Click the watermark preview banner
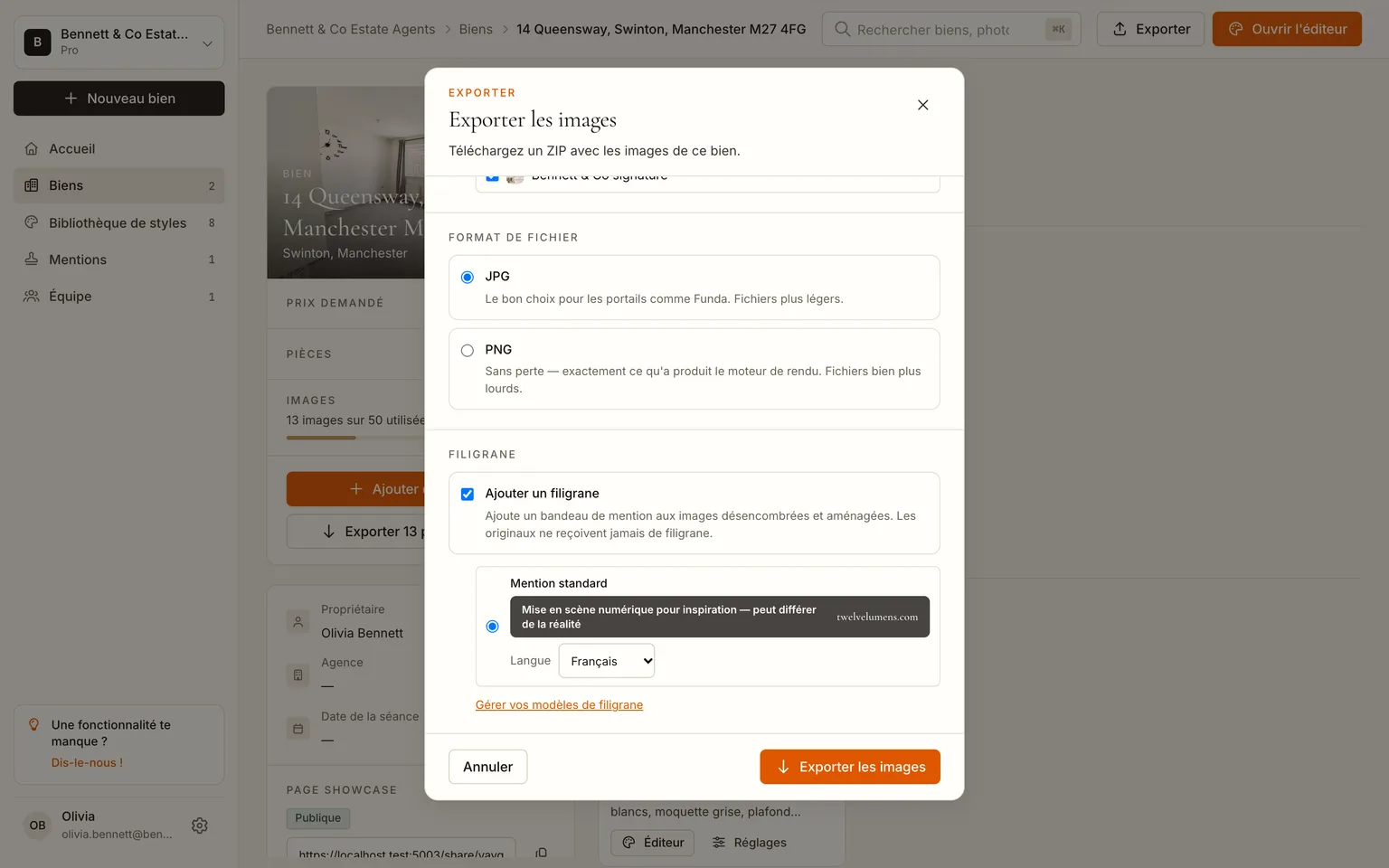The image size is (1389, 868). click(719, 617)
